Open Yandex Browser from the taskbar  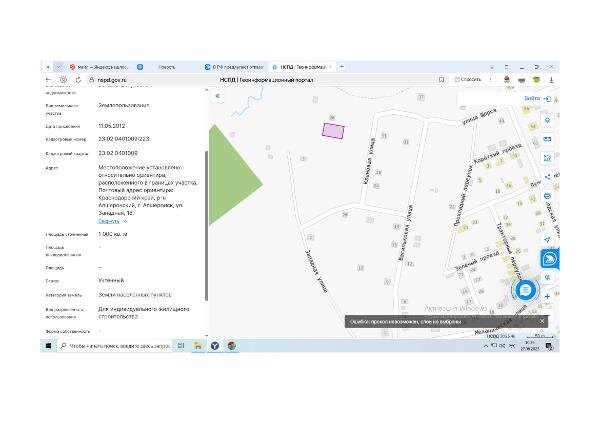coord(215,346)
